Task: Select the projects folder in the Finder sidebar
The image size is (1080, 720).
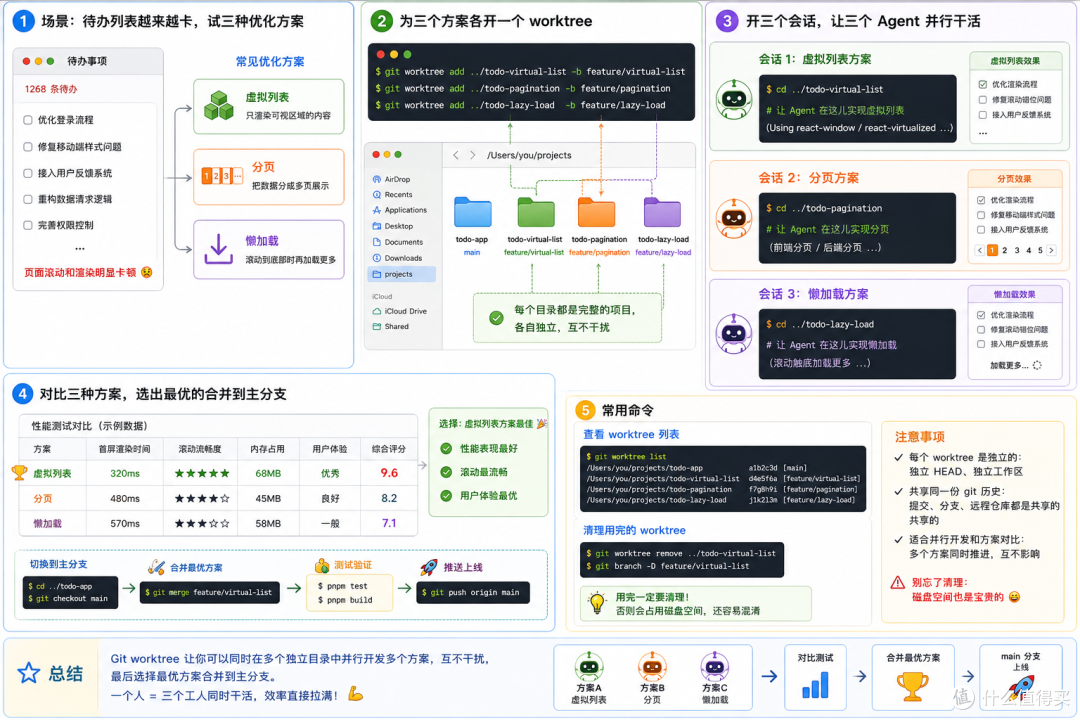Action: click(402, 274)
